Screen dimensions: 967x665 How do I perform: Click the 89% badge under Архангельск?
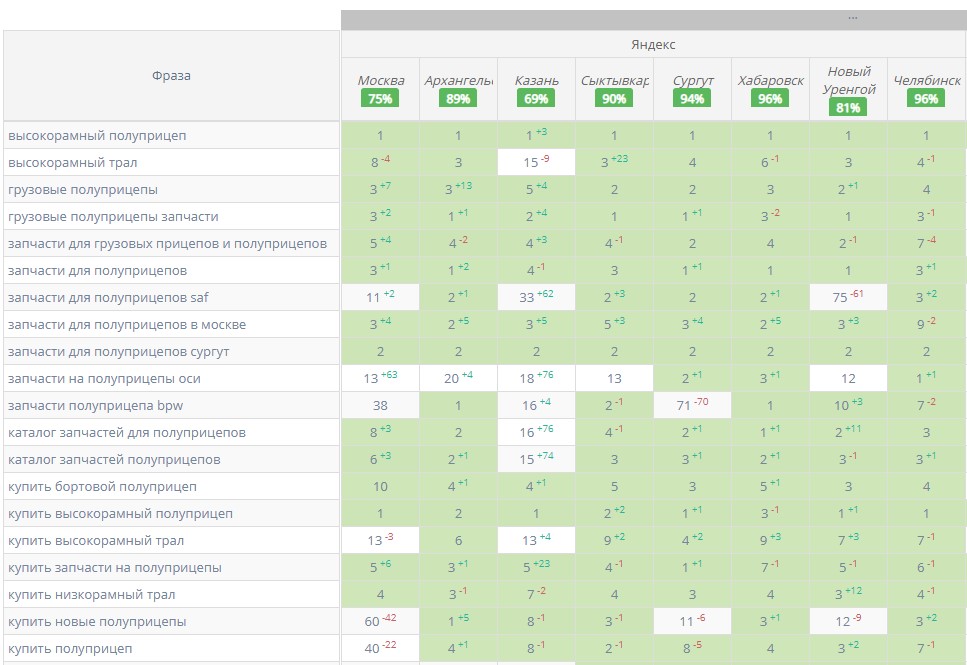pos(458,99)
